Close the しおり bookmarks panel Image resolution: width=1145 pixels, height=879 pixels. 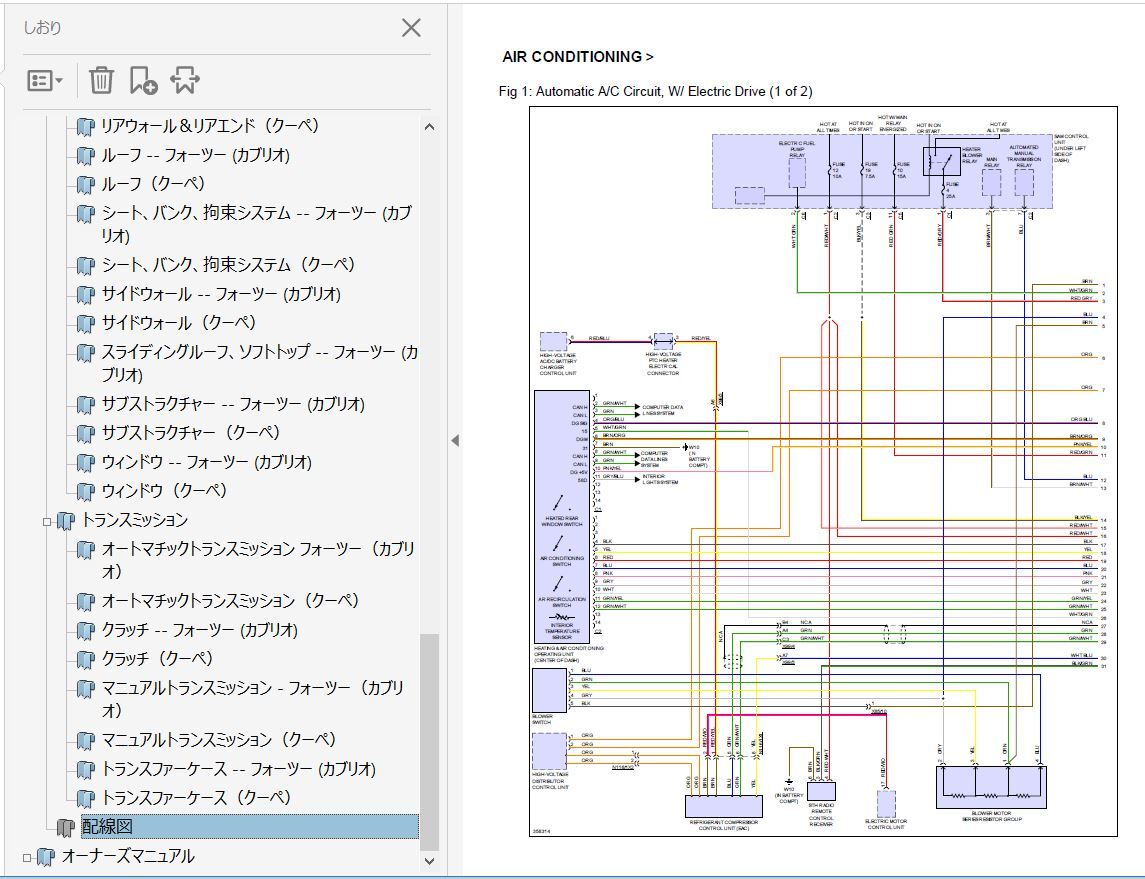click(x=411, y=28)
